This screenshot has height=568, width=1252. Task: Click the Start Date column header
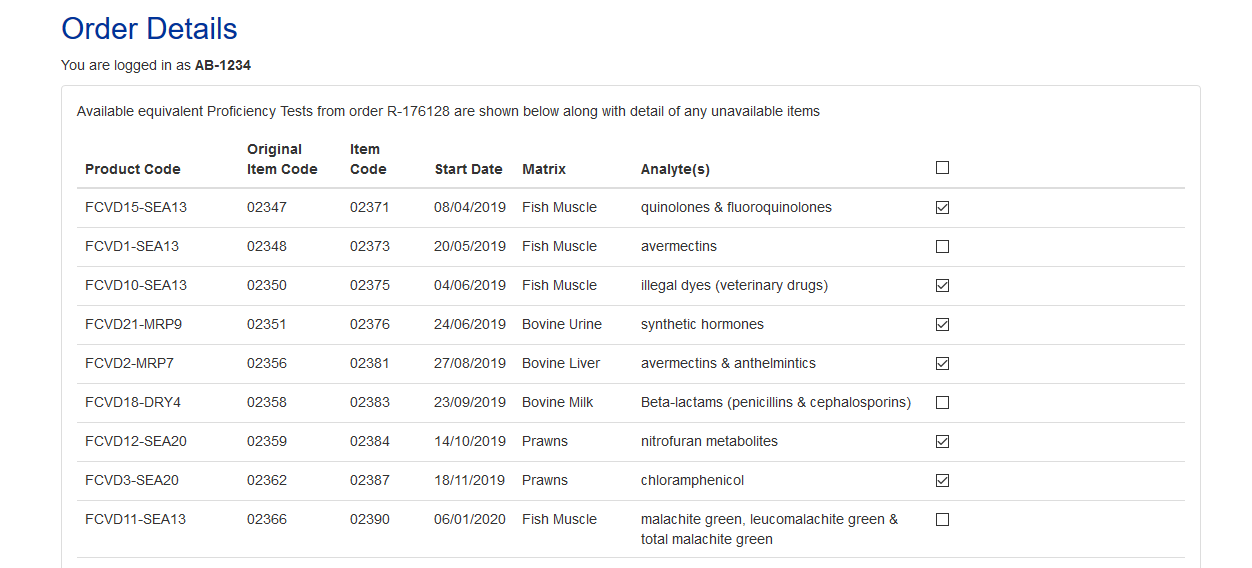pos(468,169)
